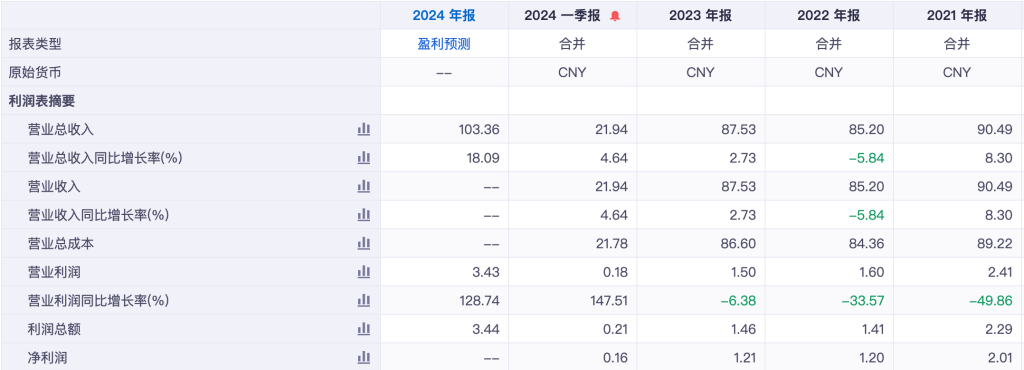Open chart icon for 营业利润 row
The height and width of the screenshot is (370, 1024).
click(364, 272)
